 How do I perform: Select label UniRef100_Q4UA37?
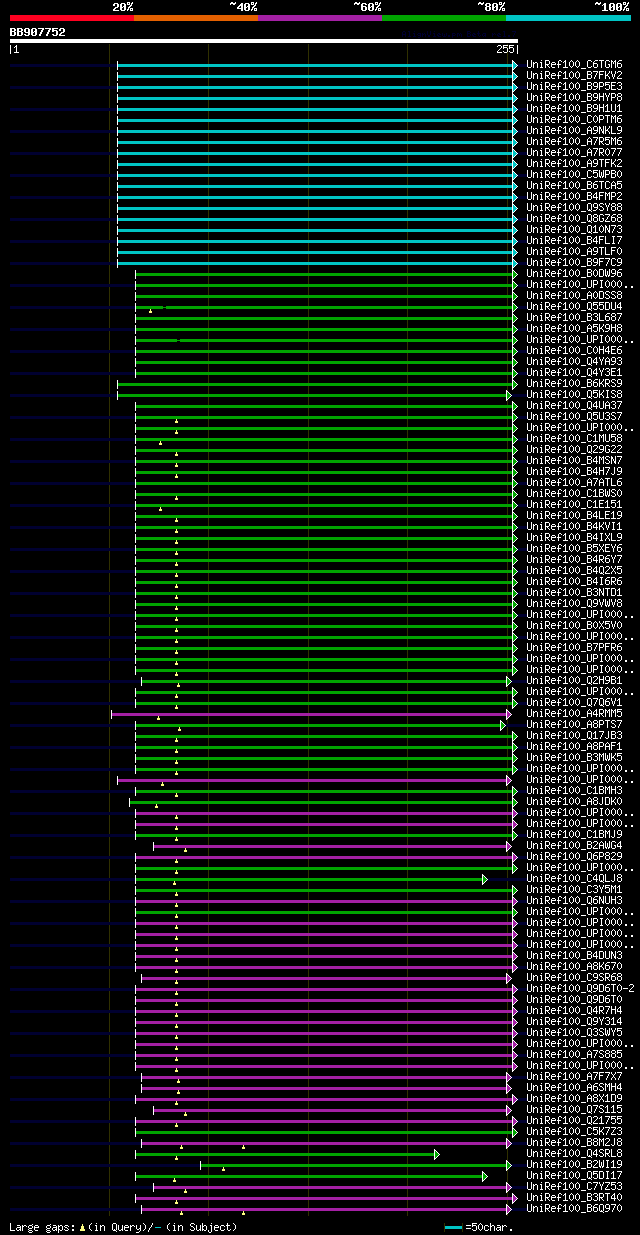[x=574, y=405]
